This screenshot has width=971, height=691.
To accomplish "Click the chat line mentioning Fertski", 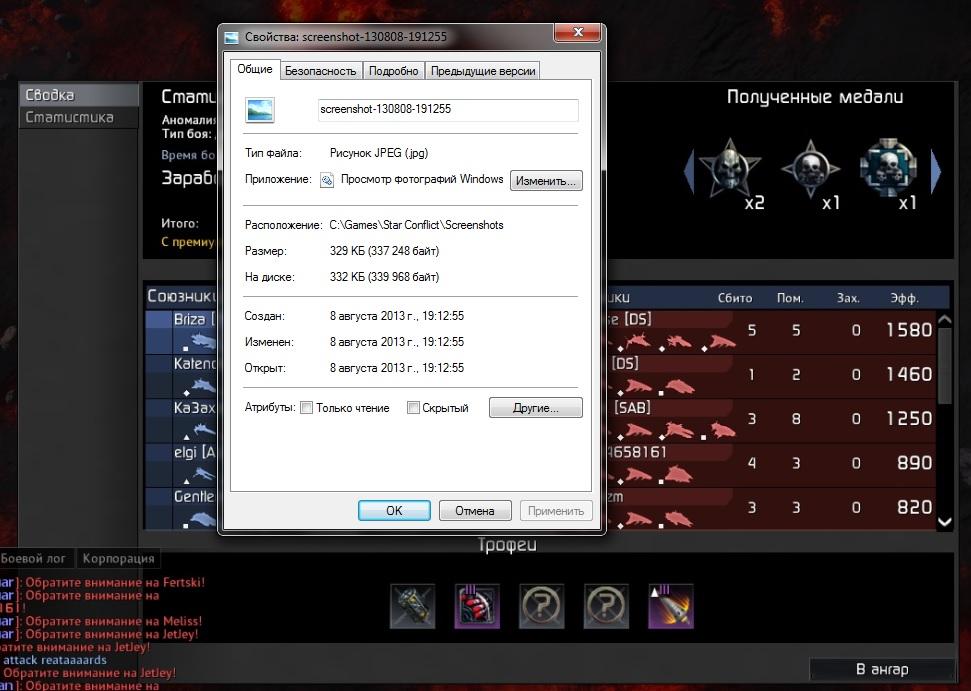I will tap(103, 582).
